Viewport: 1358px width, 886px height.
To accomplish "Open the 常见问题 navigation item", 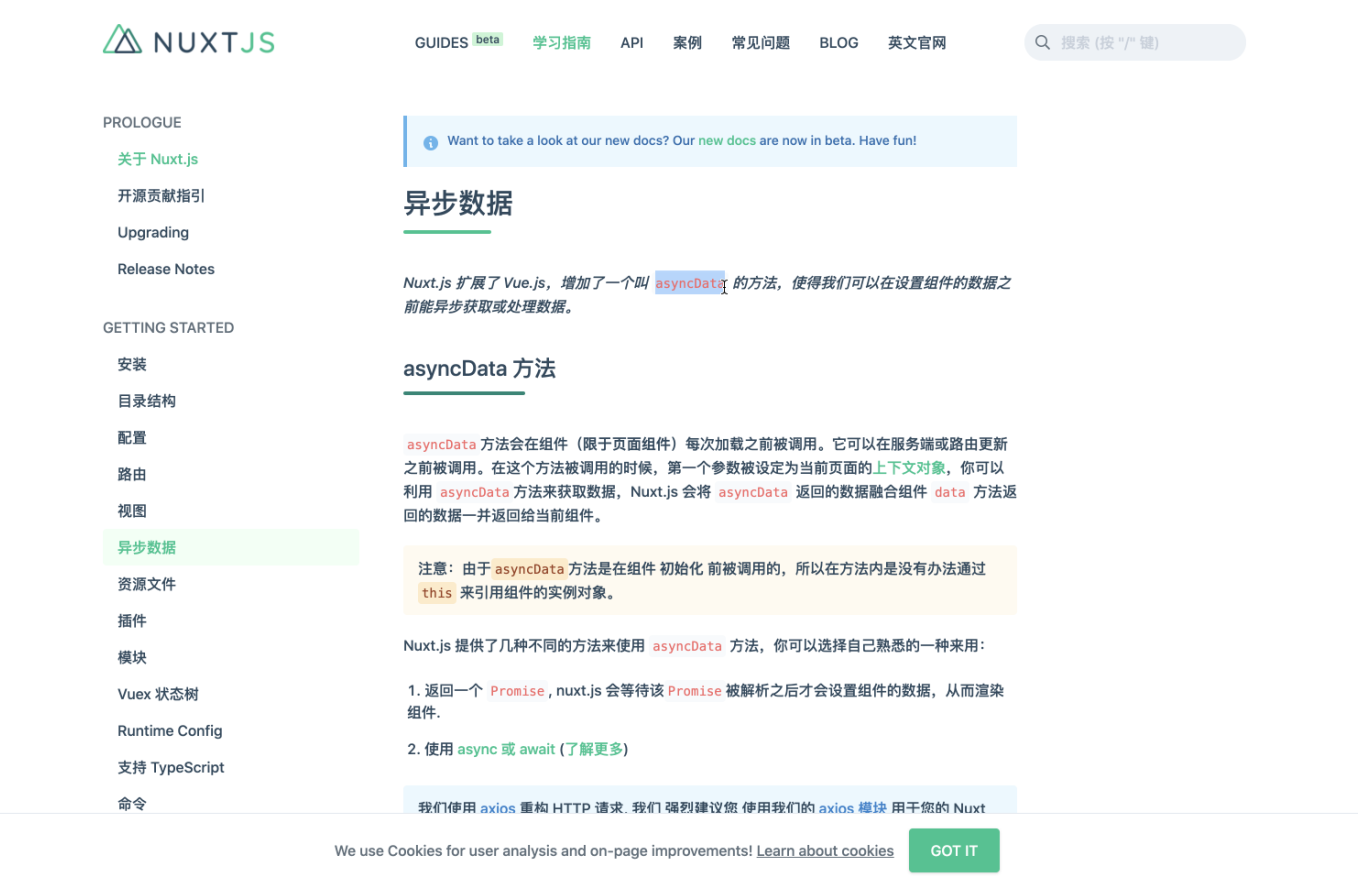I will tap(760, 42).
